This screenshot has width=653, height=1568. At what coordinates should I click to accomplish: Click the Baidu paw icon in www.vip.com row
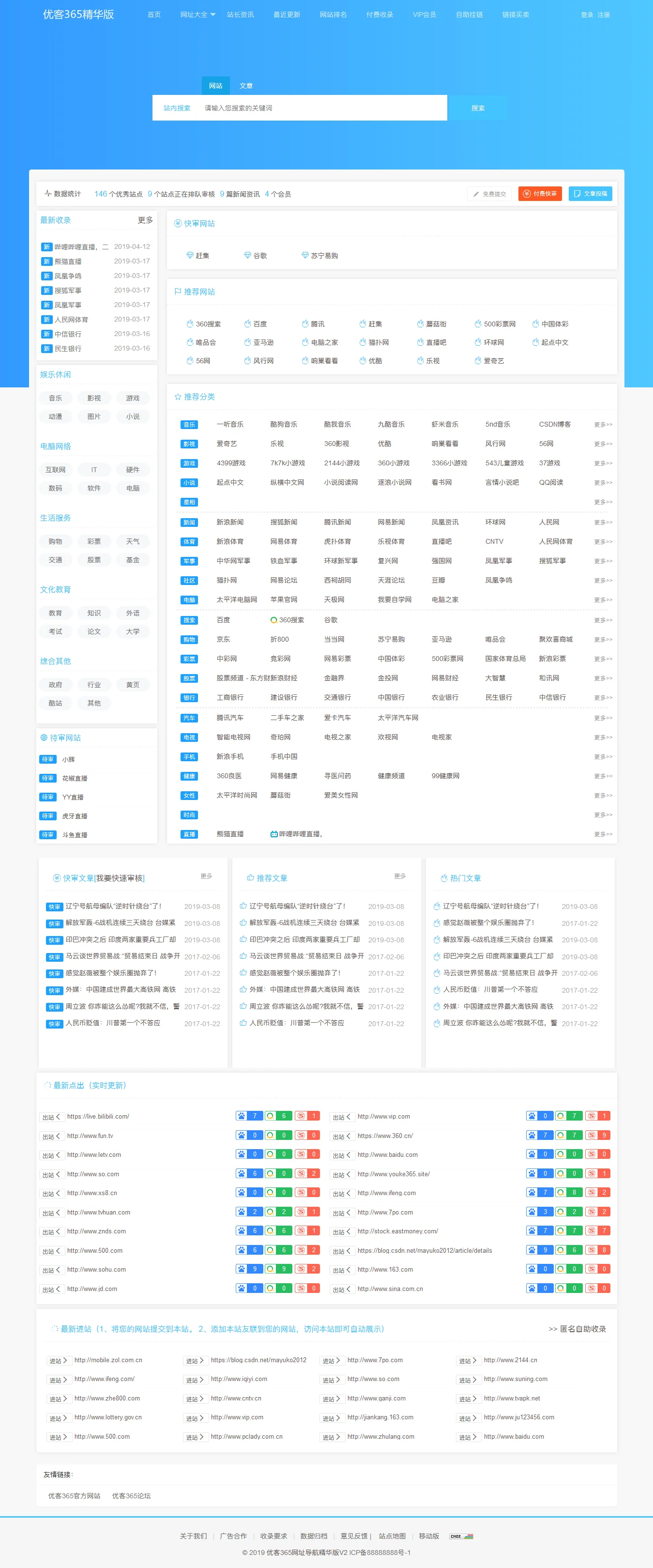(x=532, y=1116)
